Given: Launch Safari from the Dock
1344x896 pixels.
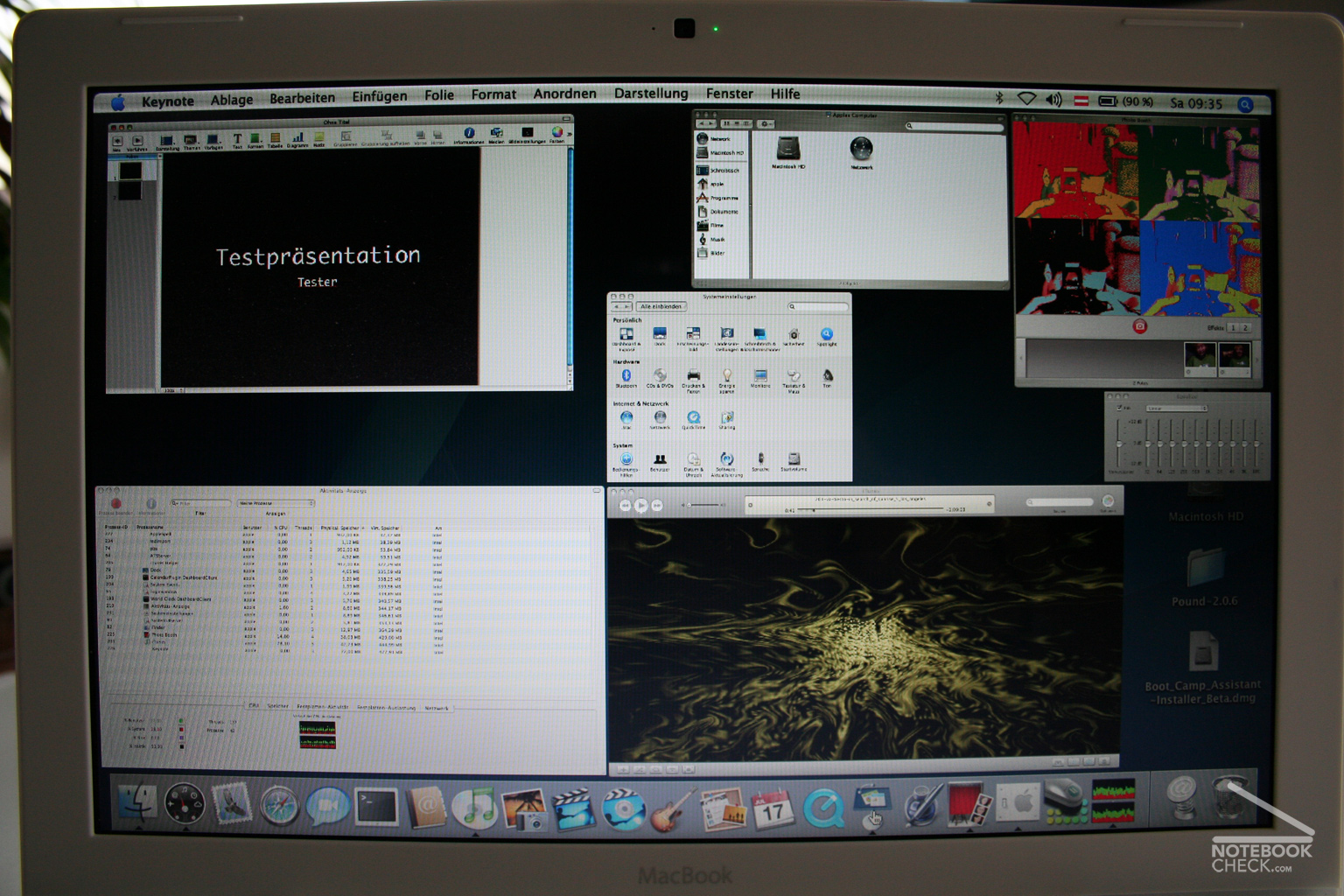Looking at the screenshot, I should (279, 805).
